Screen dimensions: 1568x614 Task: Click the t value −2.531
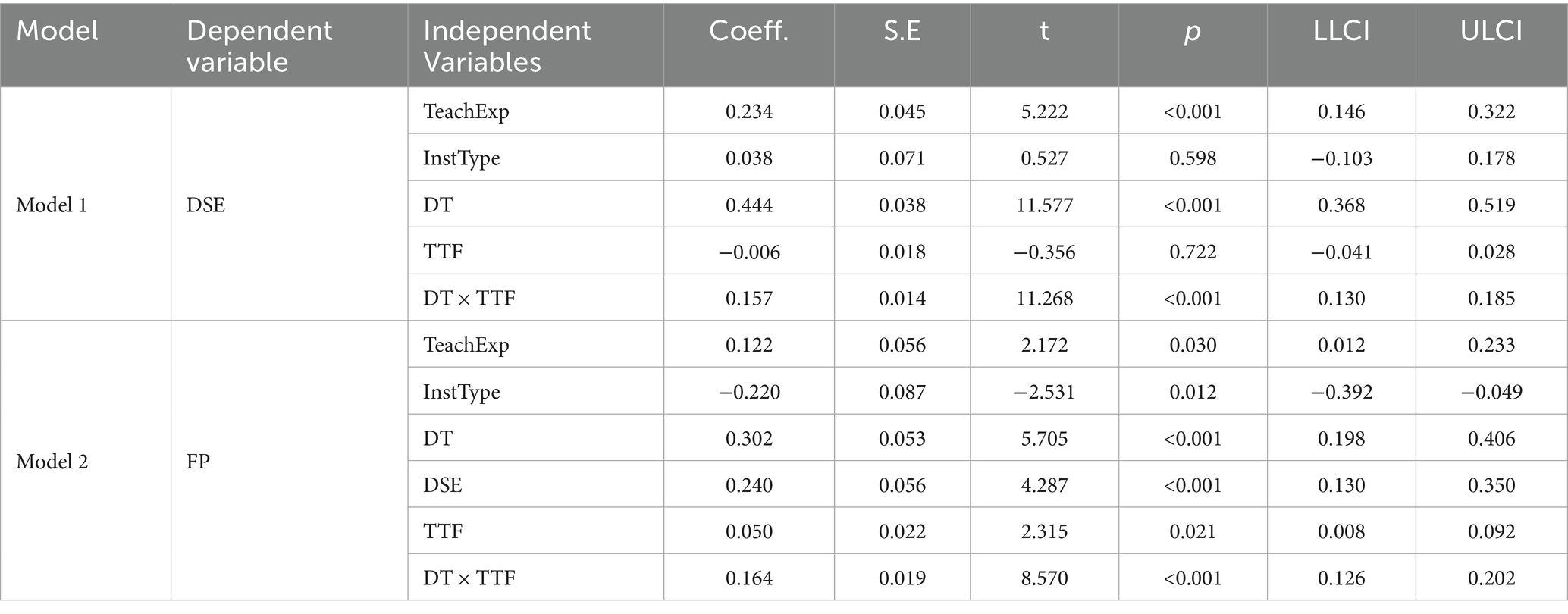pyautogui.click(x=1044, y=392)
